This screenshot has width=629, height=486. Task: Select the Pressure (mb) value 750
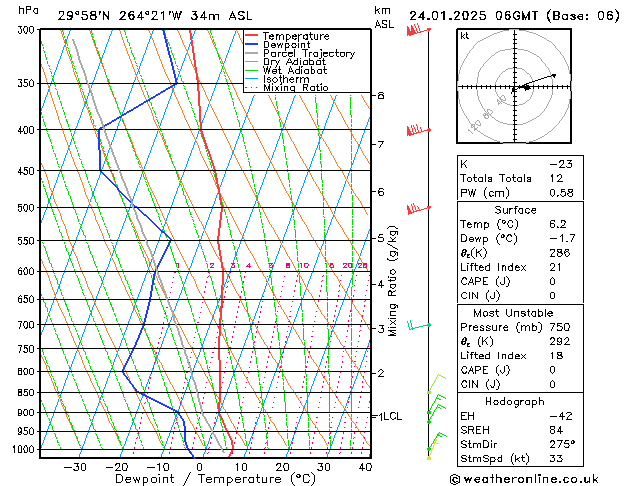pyautogui.click(x=560, y=327)
